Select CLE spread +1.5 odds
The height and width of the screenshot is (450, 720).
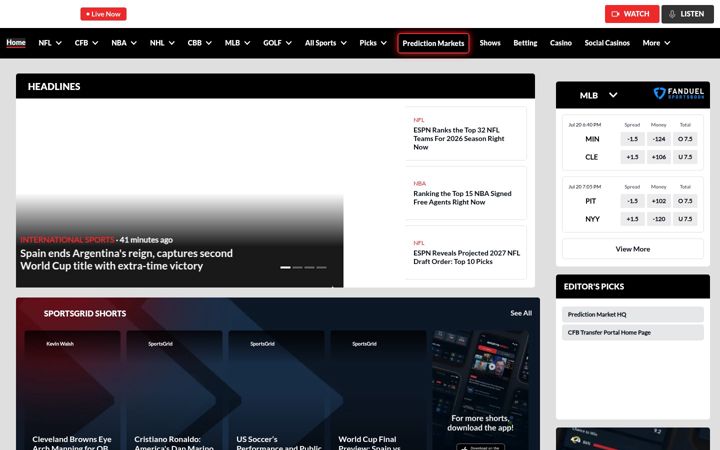pyautogui.click(x=632, y=157)
